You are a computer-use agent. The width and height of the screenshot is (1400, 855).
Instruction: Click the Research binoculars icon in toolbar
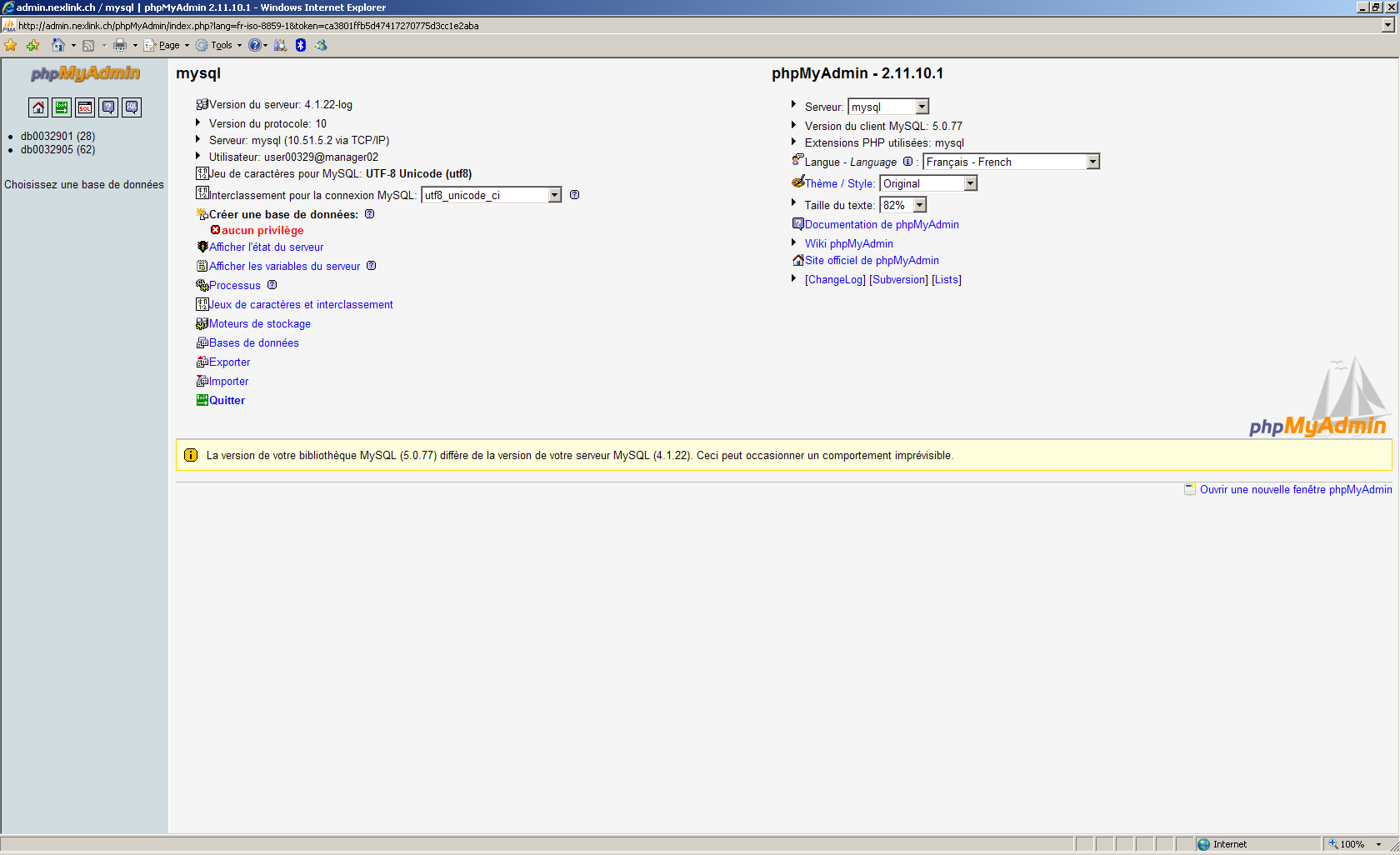pyautogui.click(x=281, y=45)
